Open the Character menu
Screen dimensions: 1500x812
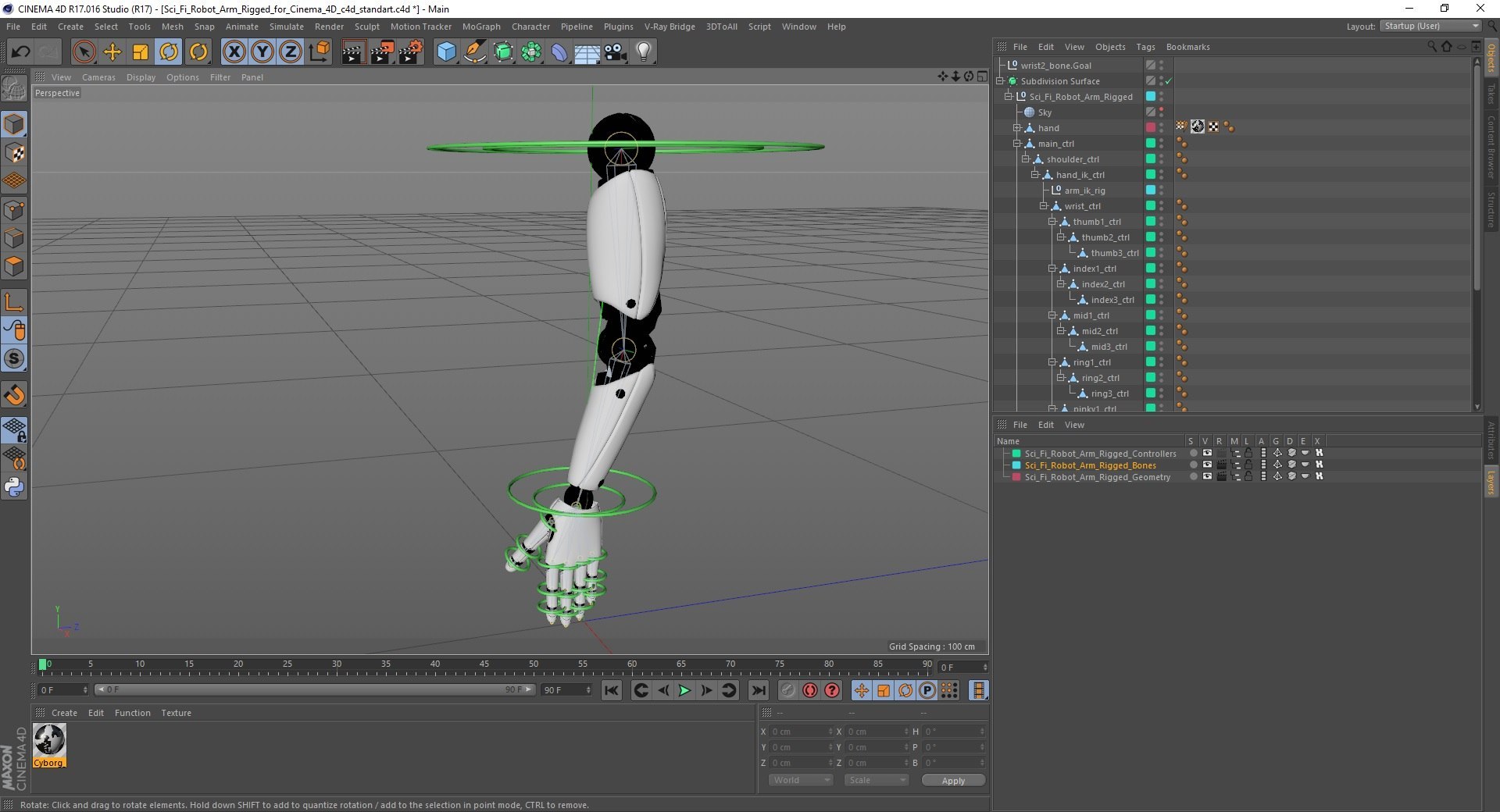[x=530, y=27]
